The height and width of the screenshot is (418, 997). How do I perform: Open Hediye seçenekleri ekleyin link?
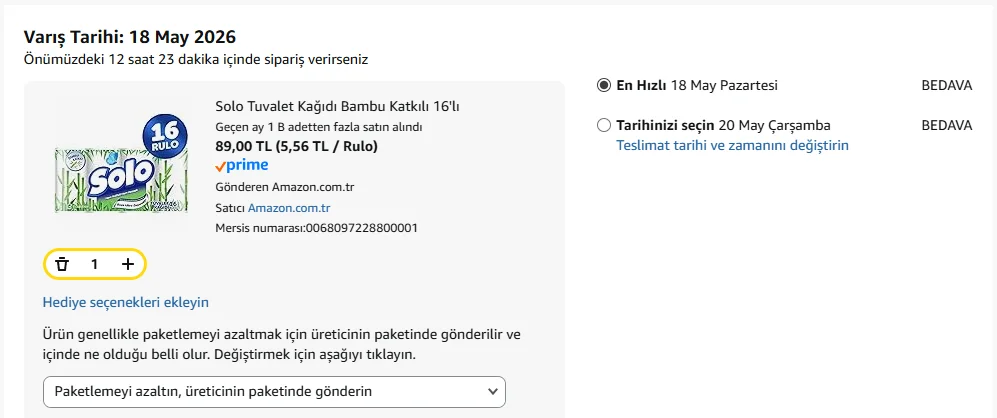point(125,302)
